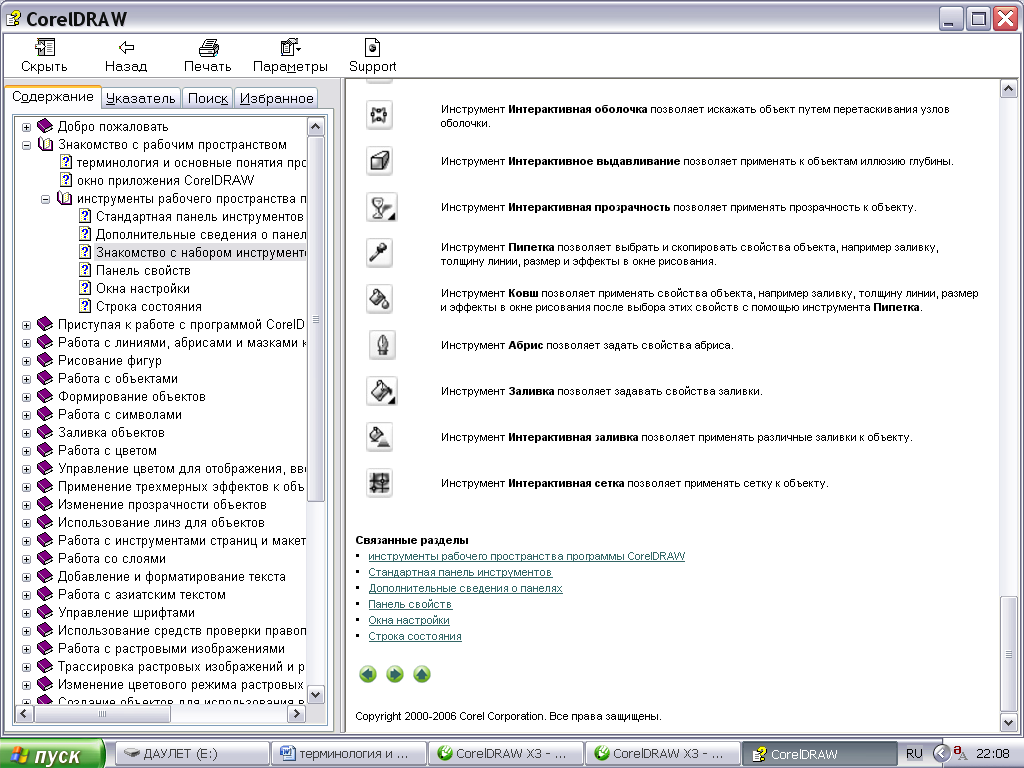Image resolution: width=1024 pixels, height=768 pixels.
Task: Collapse инструменты рабочего пространства node
Action: [45, 199]
